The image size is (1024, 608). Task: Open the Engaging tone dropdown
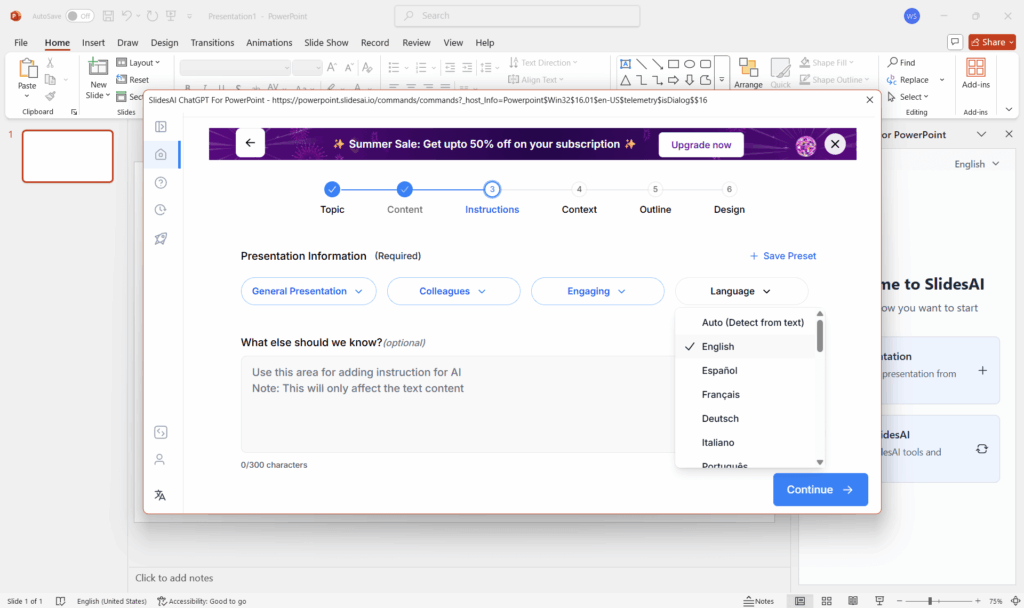597,291
